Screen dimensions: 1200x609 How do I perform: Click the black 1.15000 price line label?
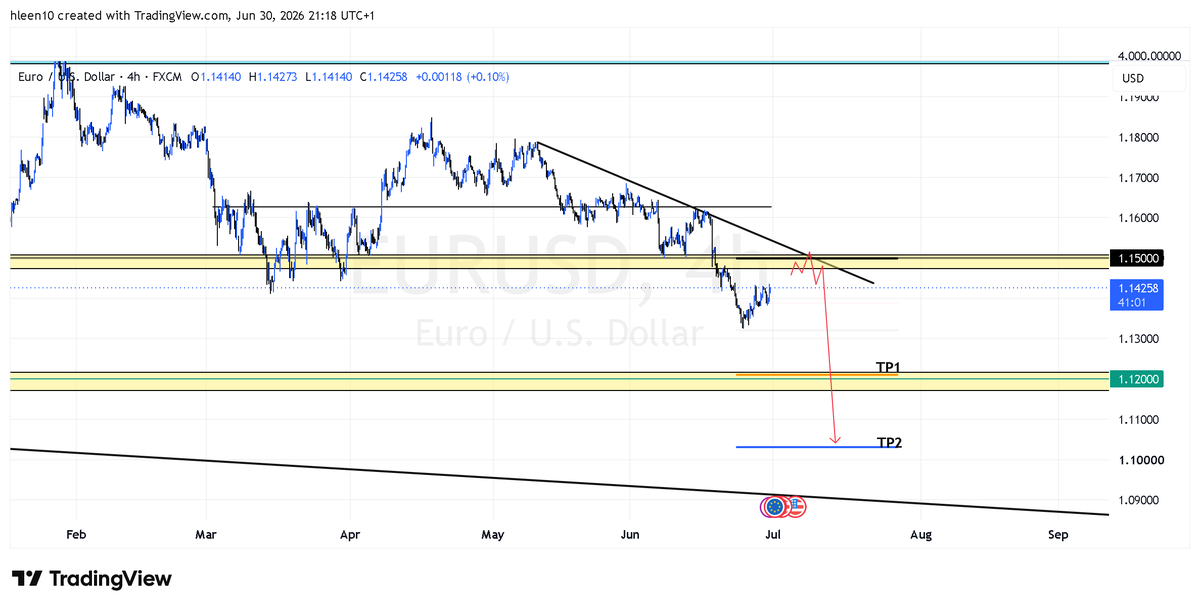point(1139,258)
